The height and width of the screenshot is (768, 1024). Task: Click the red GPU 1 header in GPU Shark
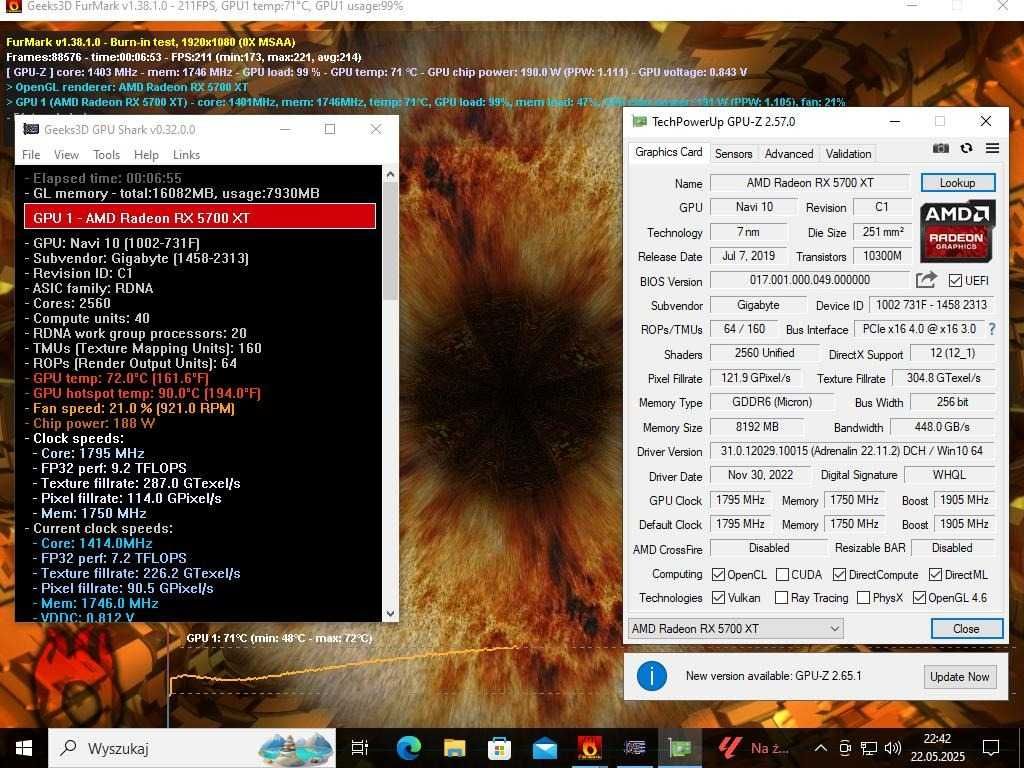point(200,217)
